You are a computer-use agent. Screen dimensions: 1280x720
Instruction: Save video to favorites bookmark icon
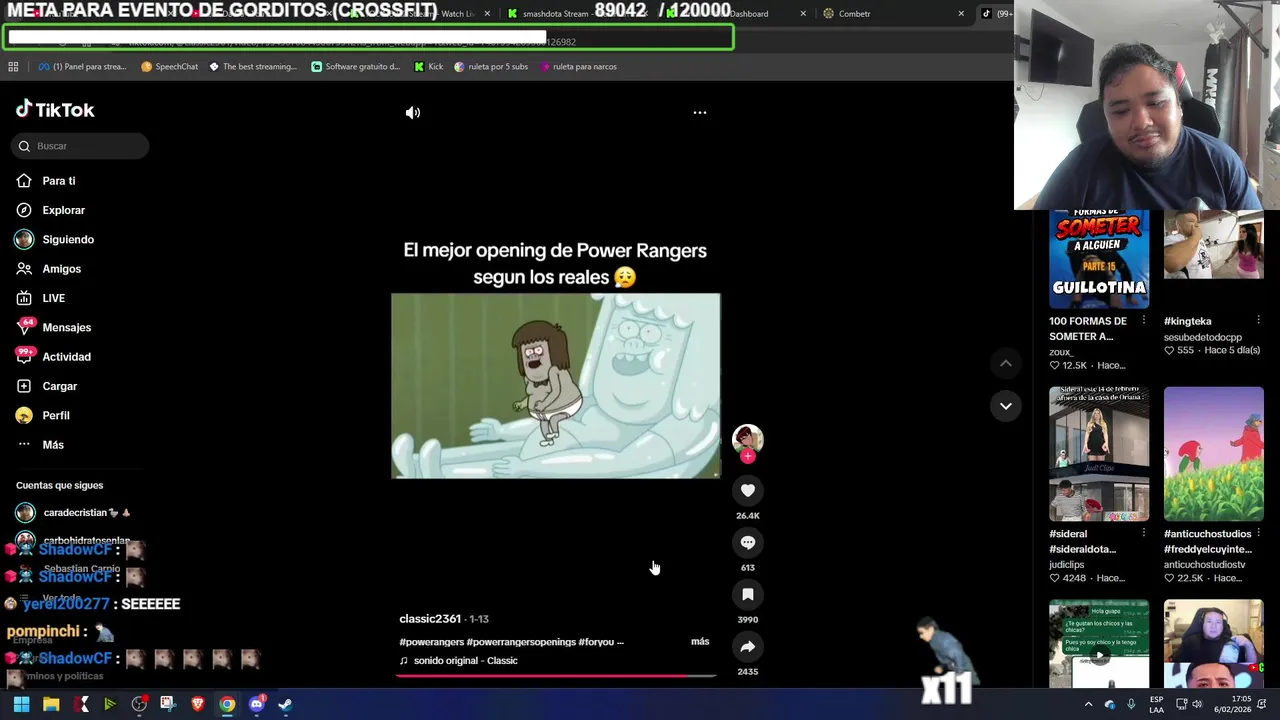(747, 594)
